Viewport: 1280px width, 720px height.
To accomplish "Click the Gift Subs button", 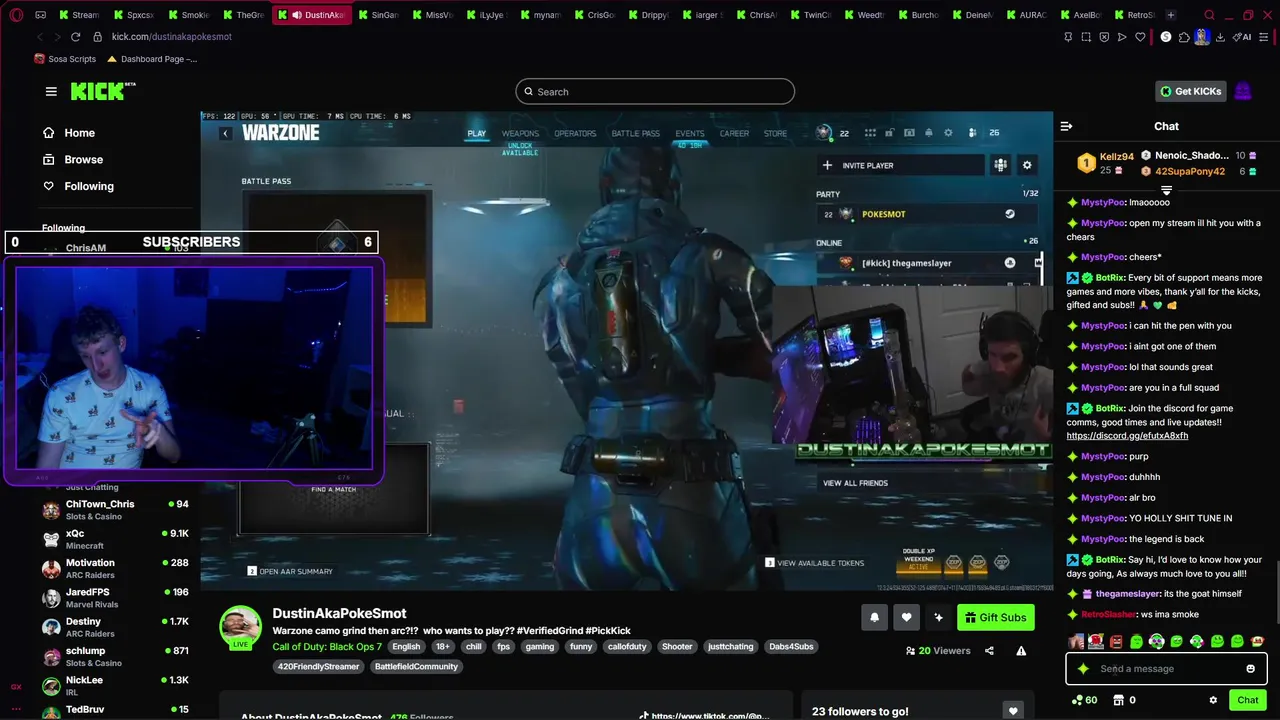I will (995, 617).
